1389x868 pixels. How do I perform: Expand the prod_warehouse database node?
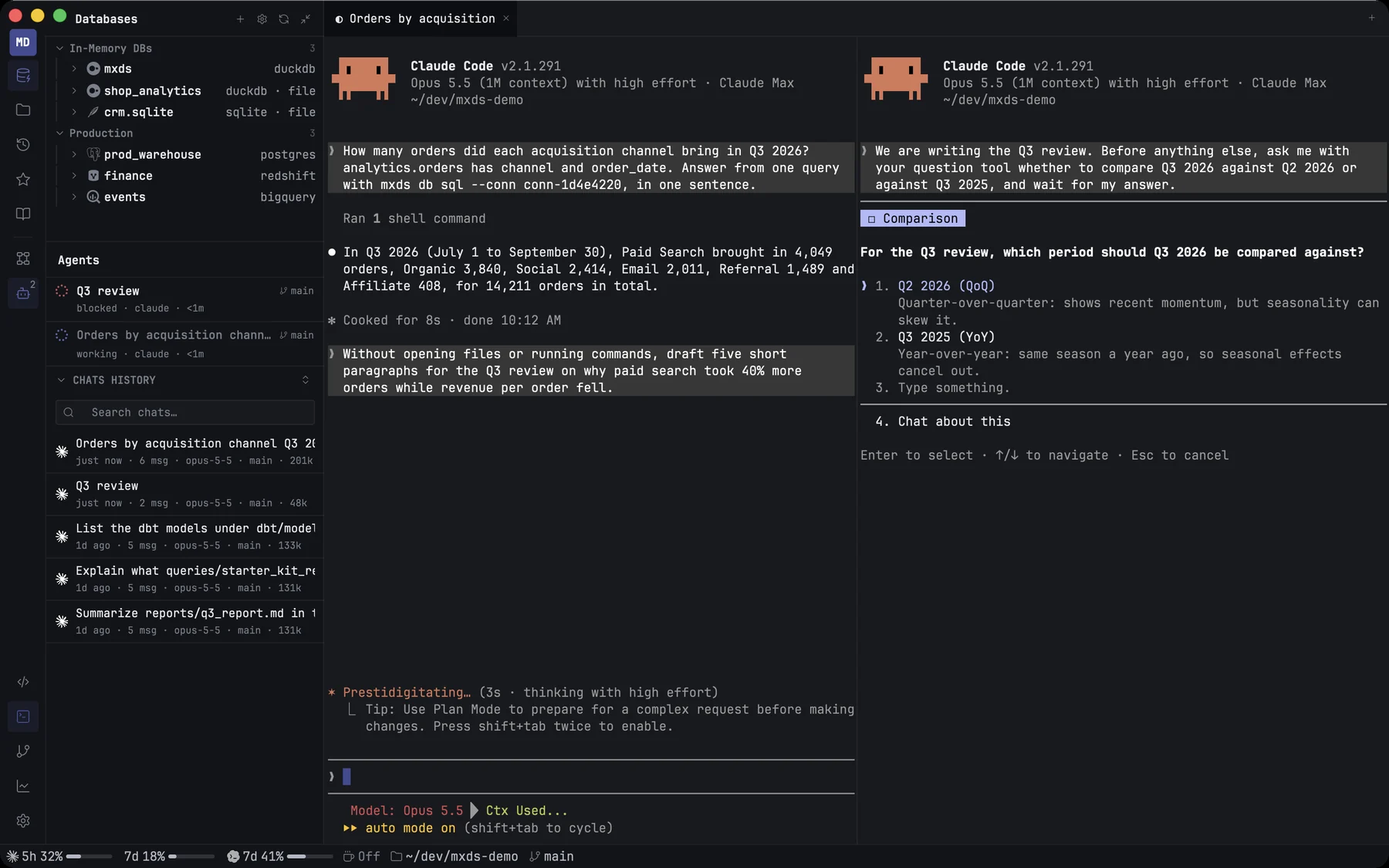pos(74,154)
